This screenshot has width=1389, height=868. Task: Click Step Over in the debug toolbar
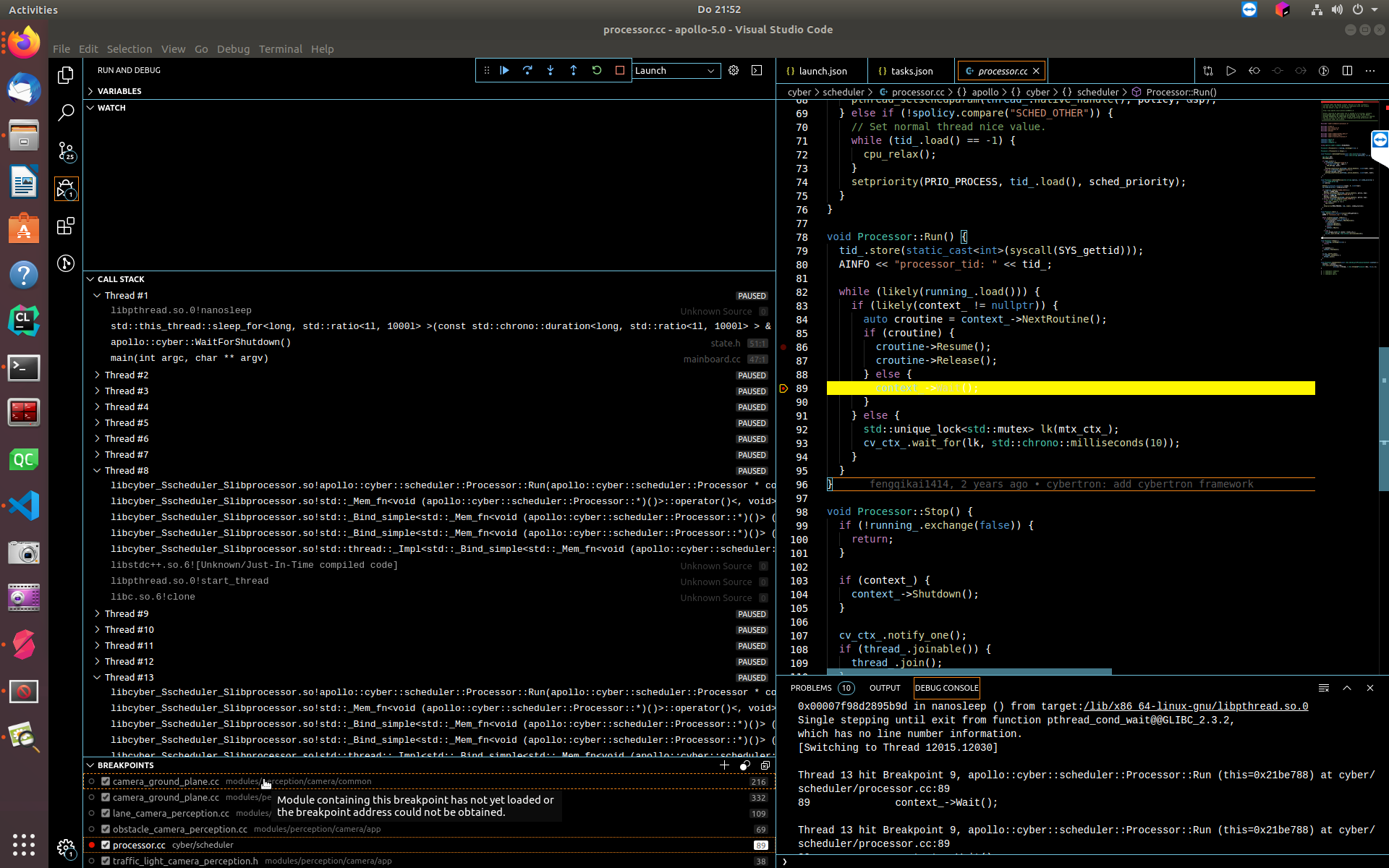click(527, 70)
